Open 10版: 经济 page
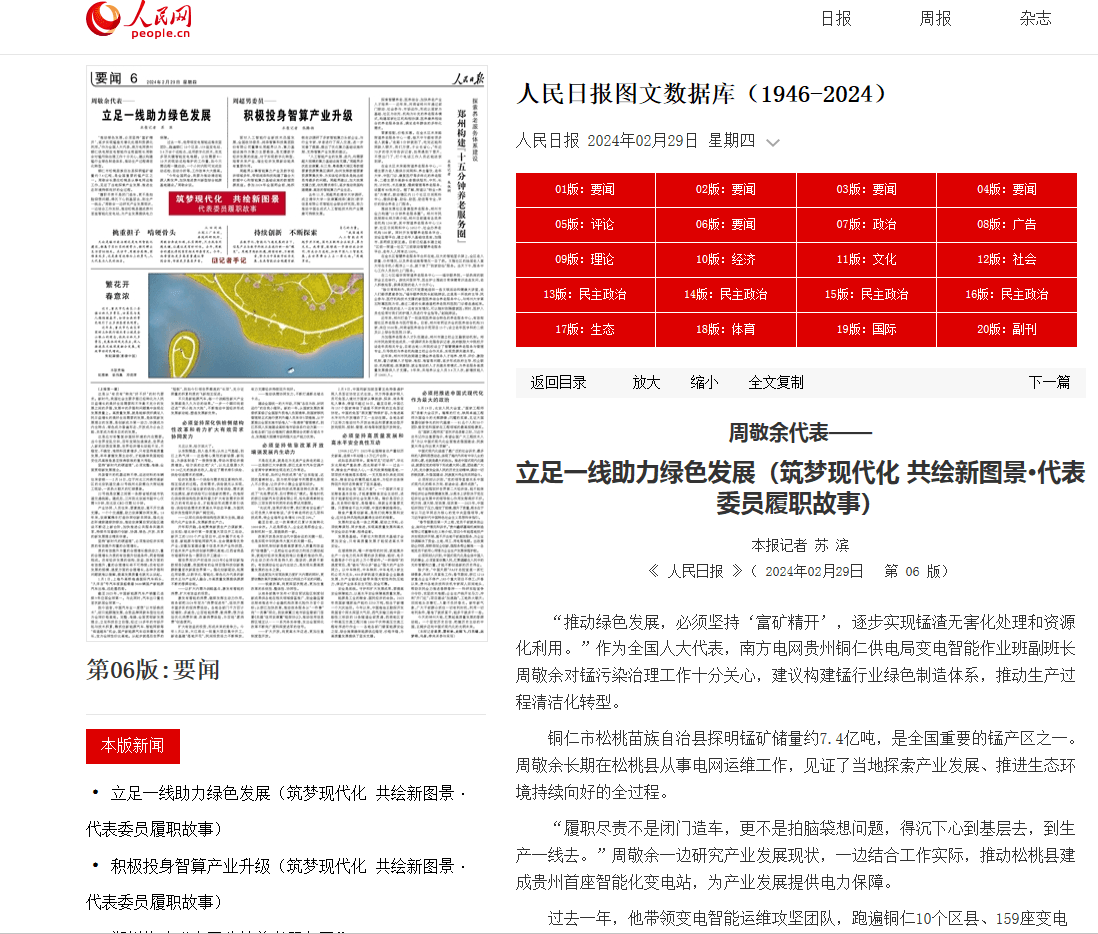Screen dimensions: 1098x934 (x=726, y=260)
